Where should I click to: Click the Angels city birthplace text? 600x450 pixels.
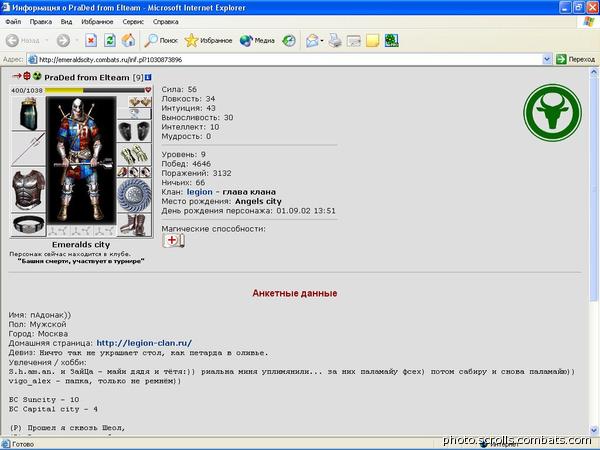(258, 201)
